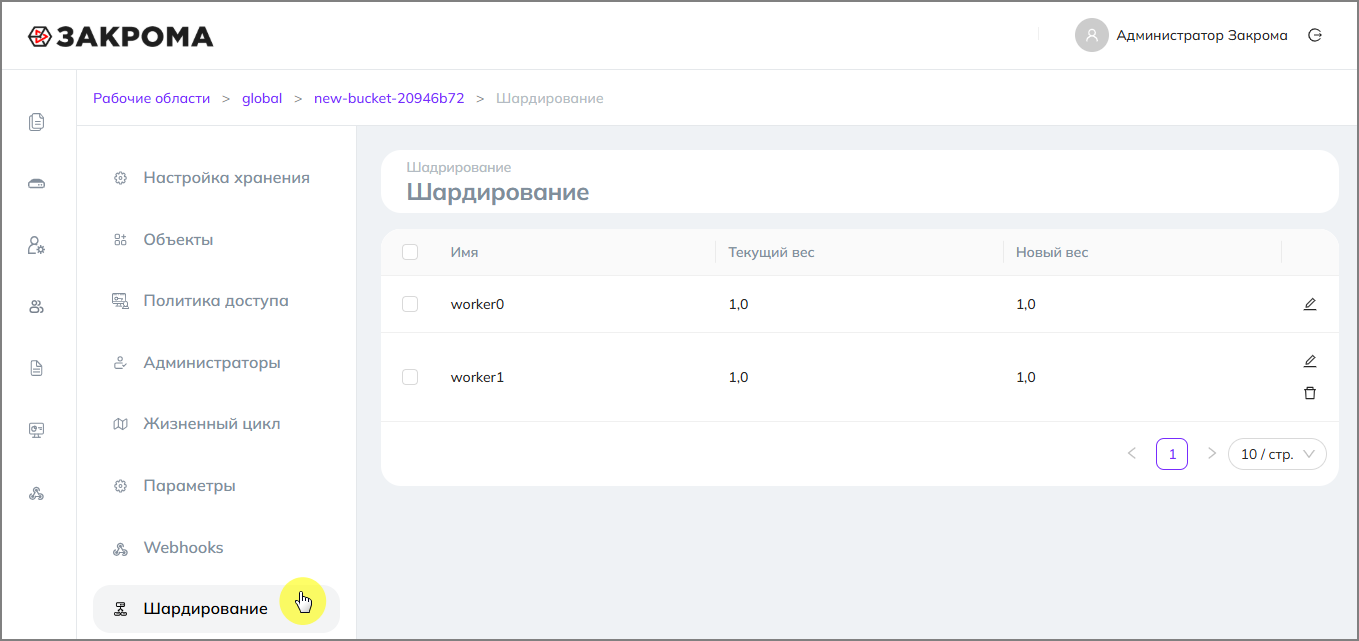Open the user settings icon in the left rail
The image size is (1359, 641).
click(x=37, y=245)
